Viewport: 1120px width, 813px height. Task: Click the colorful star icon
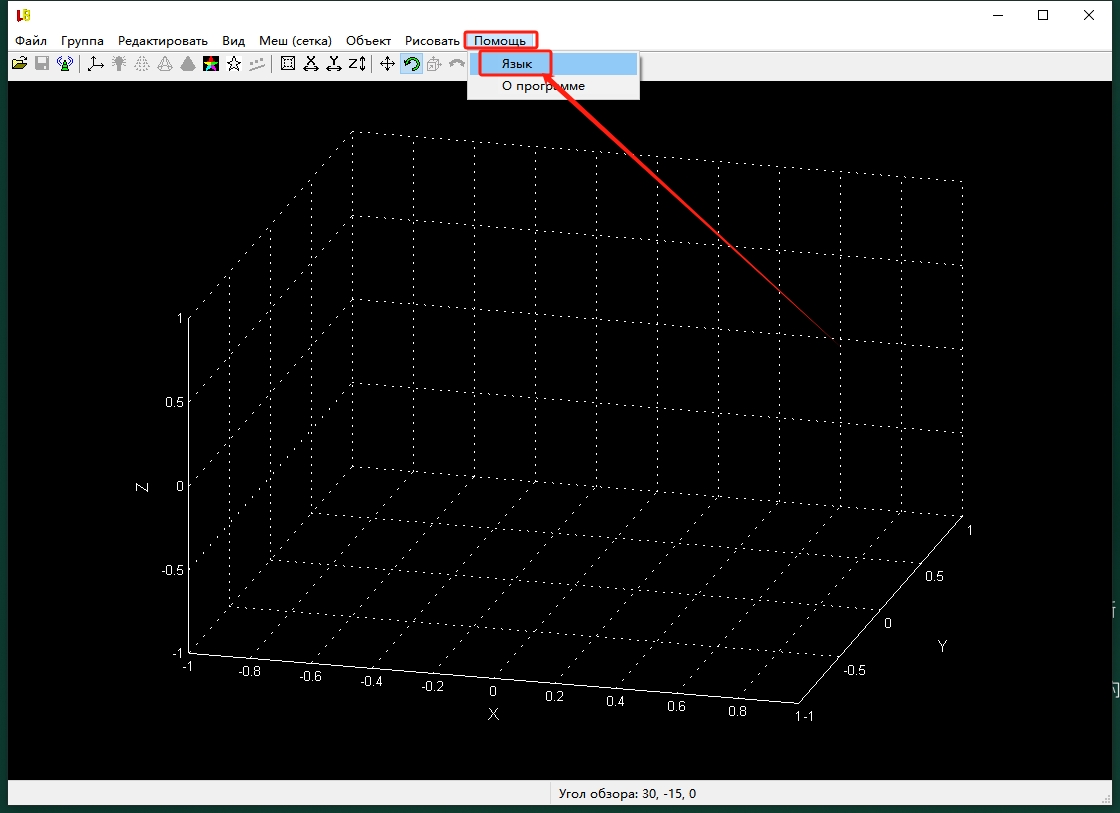(211, 64)
